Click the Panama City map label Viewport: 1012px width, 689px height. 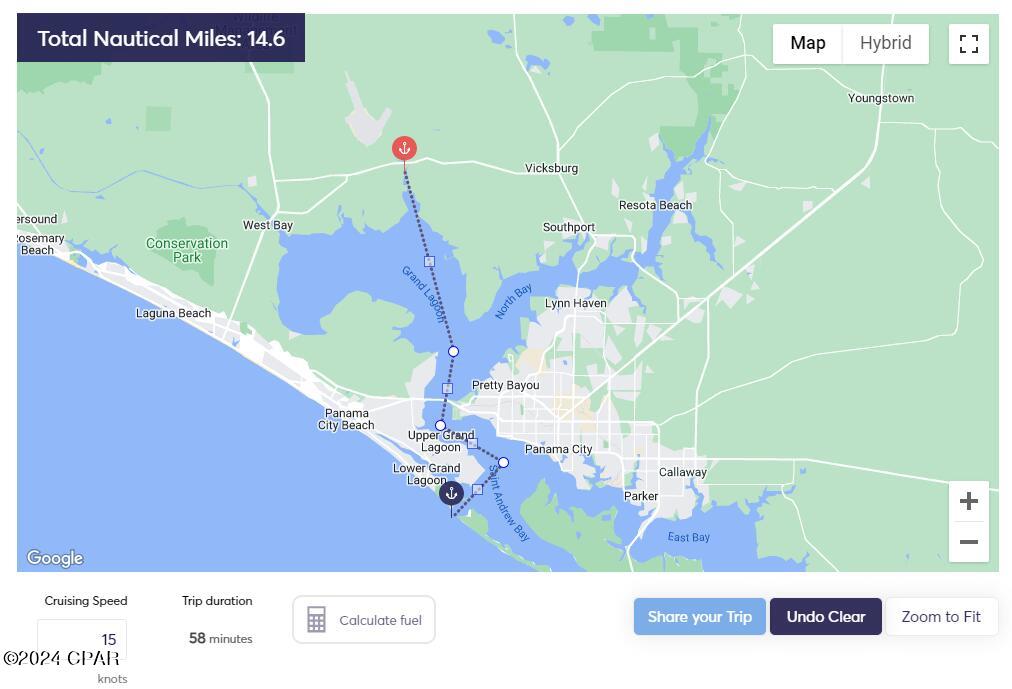(558, 449)
